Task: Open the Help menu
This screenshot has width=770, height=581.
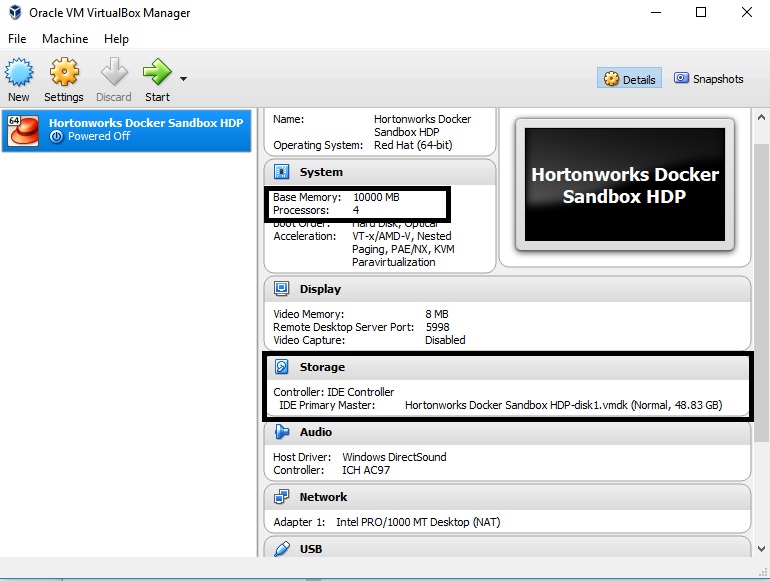Action: (116, 39)
